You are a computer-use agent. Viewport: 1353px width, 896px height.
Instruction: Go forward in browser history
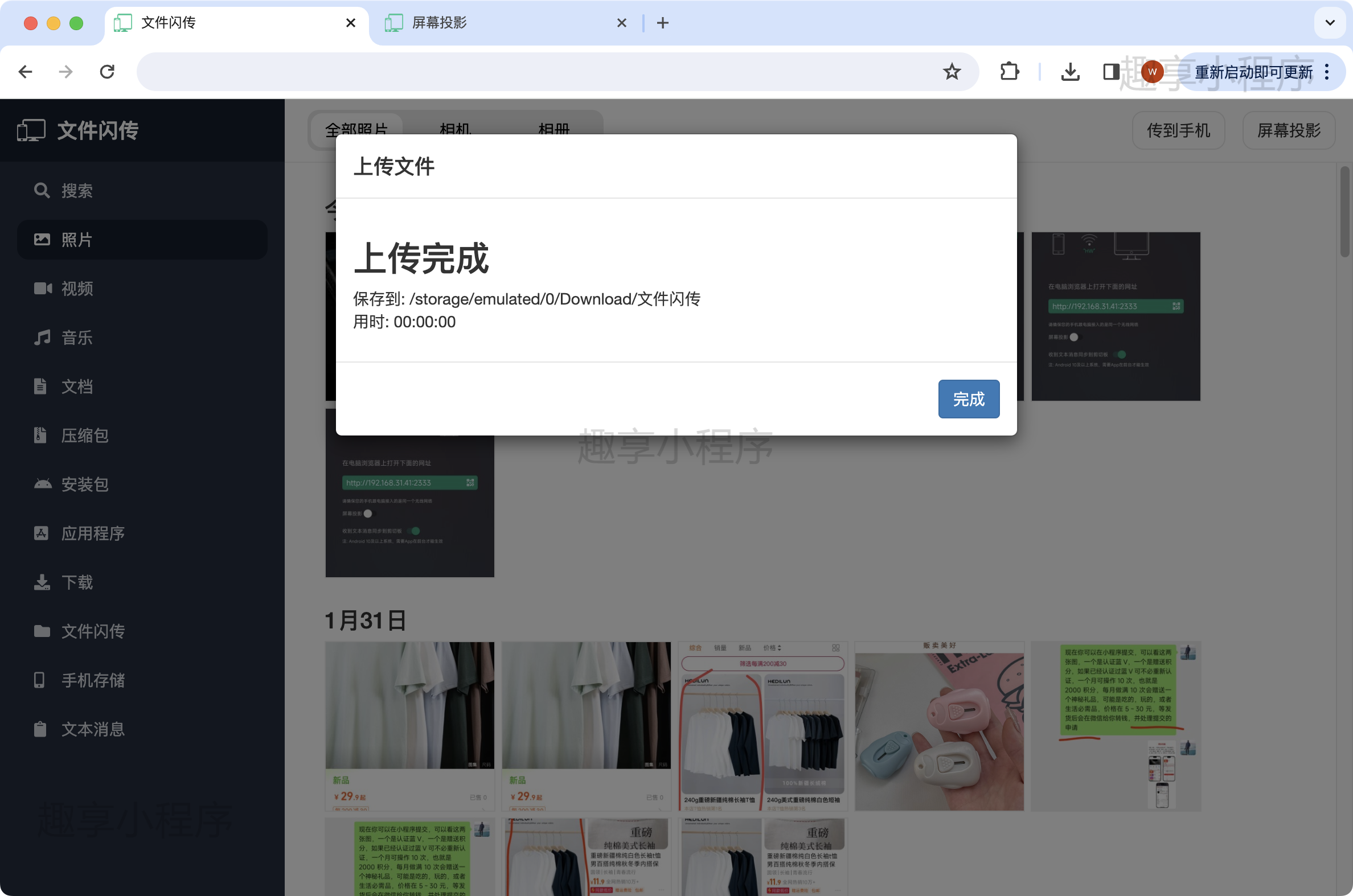(65, 71)
